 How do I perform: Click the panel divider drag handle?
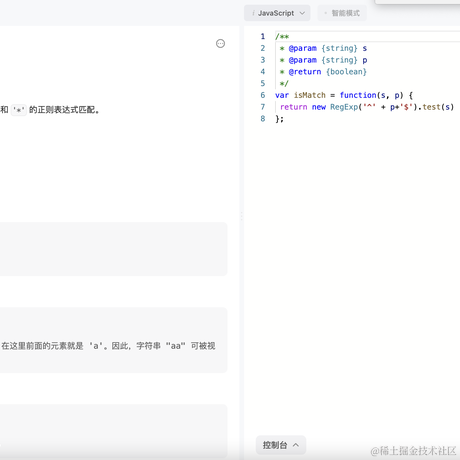pyautogui.click(x=241, y=216)
